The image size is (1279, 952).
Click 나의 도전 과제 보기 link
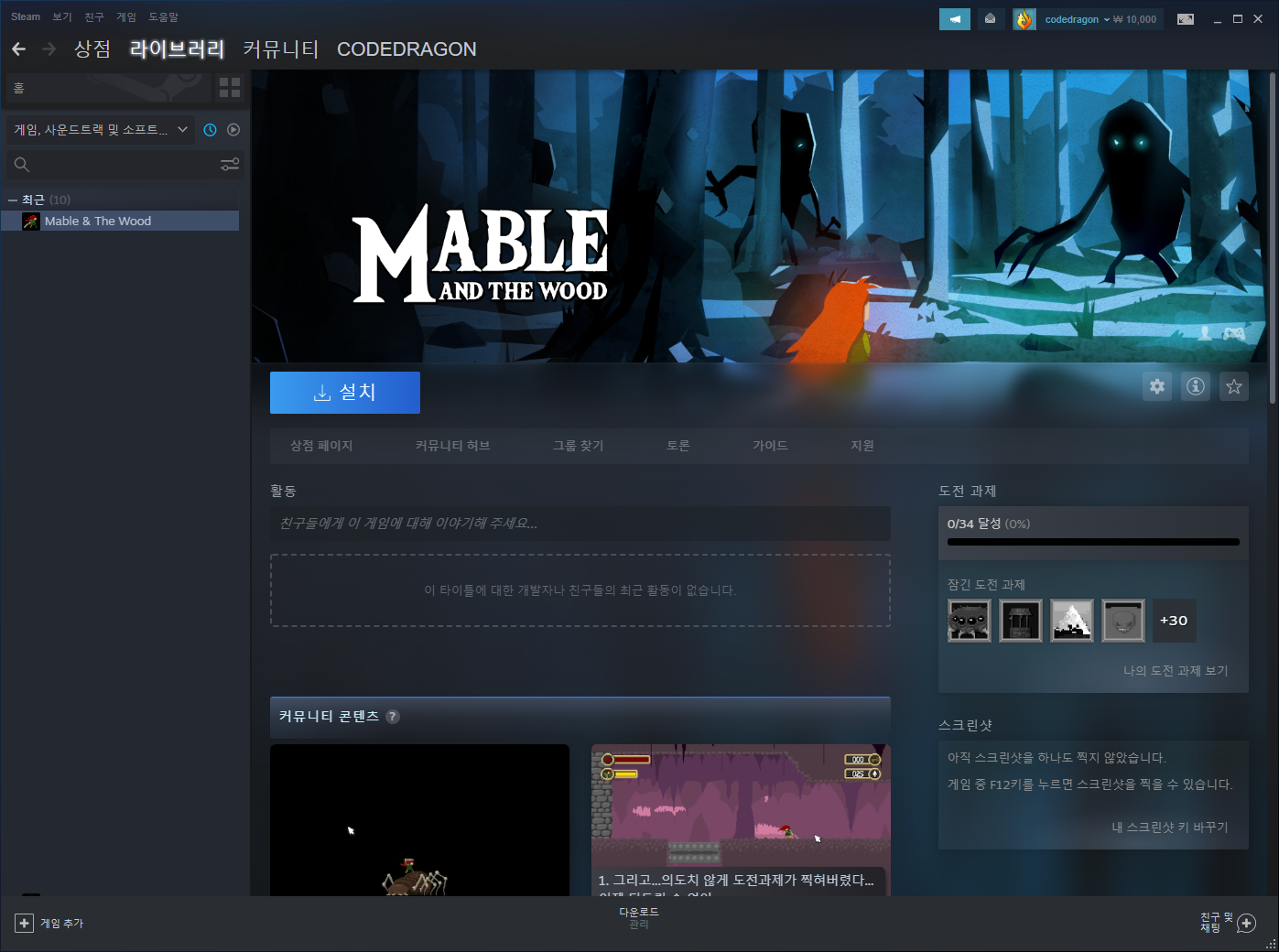1176,671
